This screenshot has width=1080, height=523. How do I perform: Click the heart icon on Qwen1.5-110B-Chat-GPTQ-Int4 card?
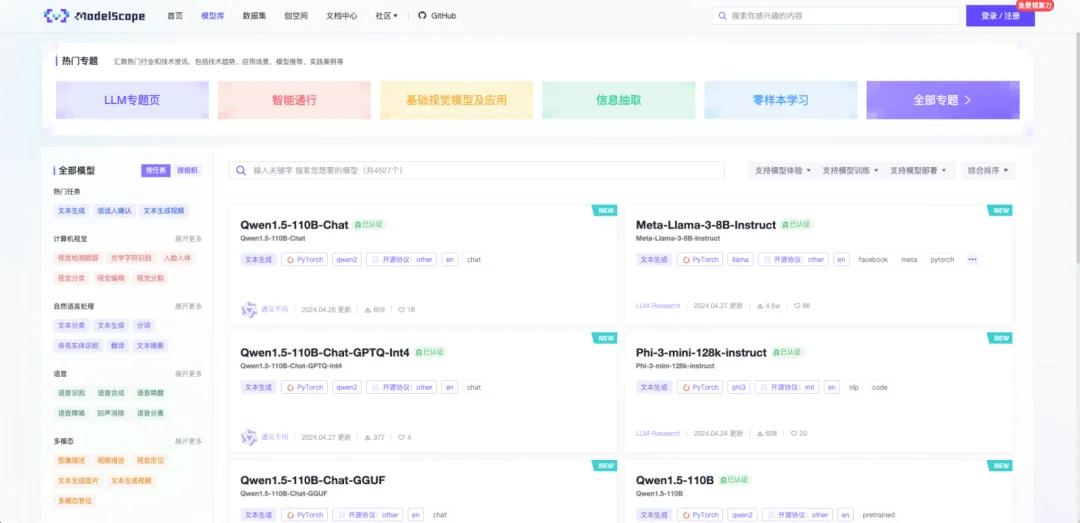(402, 438)
